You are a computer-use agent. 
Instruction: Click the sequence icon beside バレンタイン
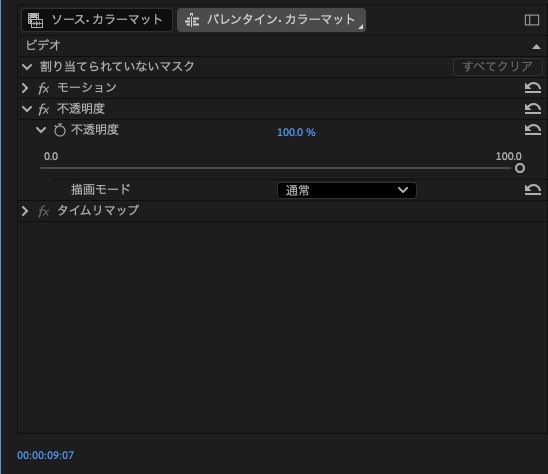point(192,20)
